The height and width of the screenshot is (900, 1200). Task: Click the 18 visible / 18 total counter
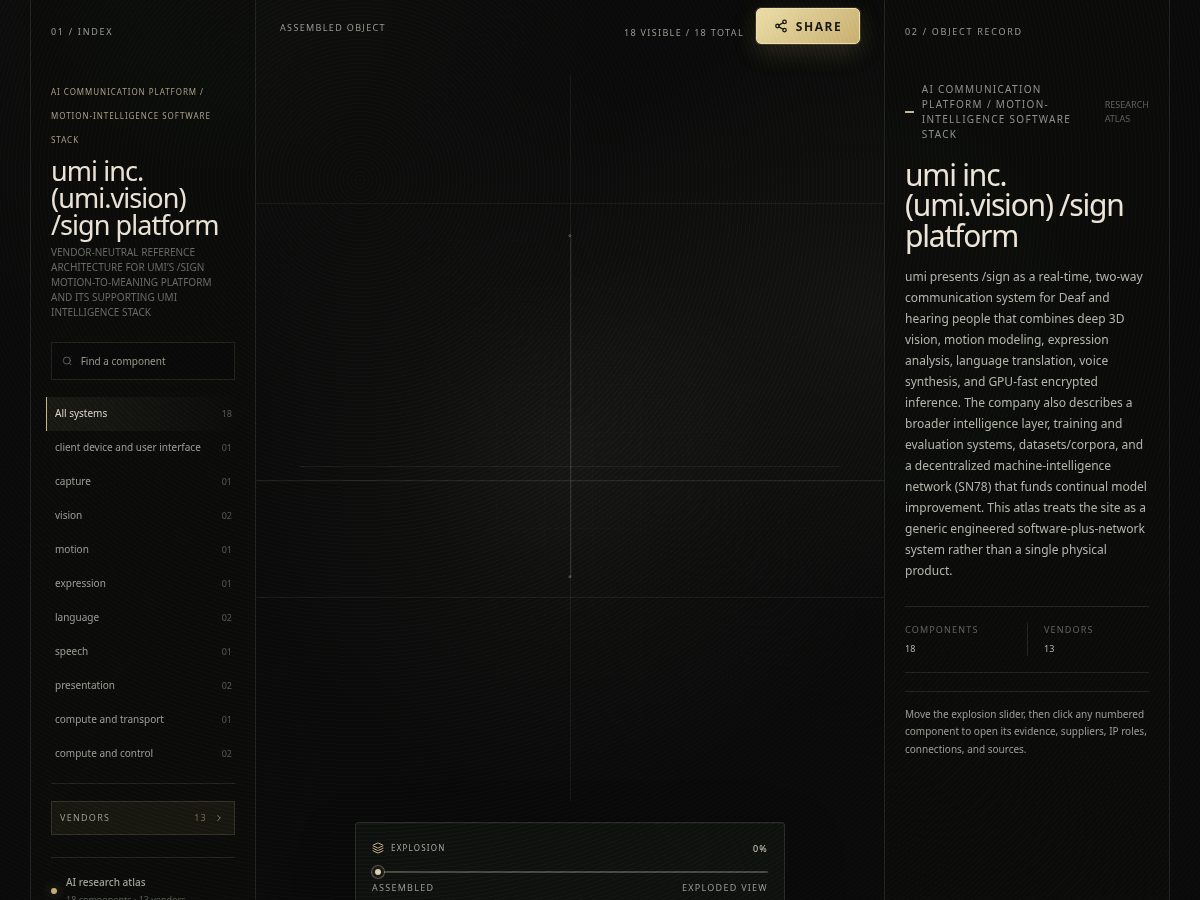(x=684, y=33)
